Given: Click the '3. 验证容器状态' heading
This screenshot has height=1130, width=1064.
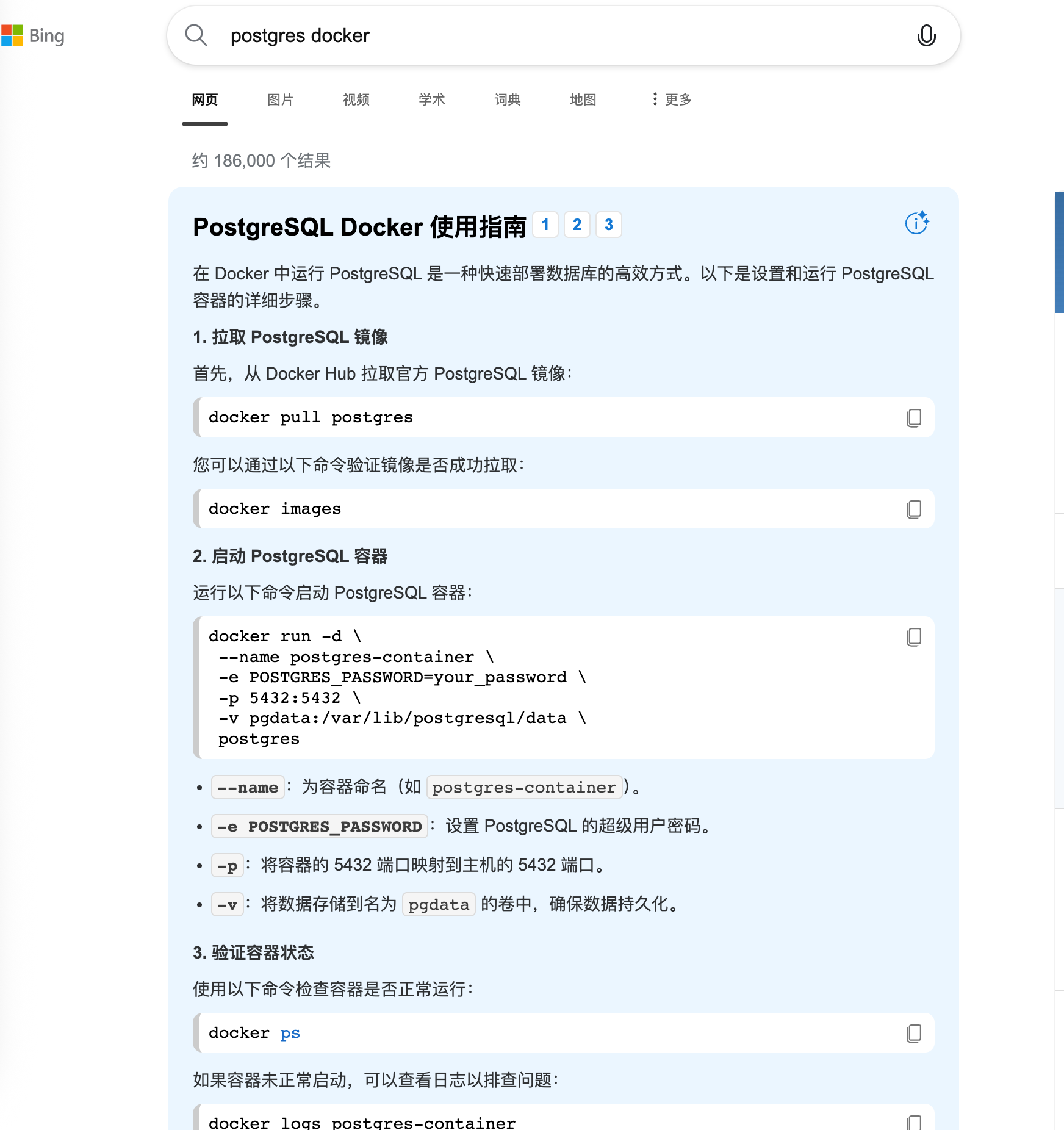Looking at the screenshot, I should [x=253, y=952].
